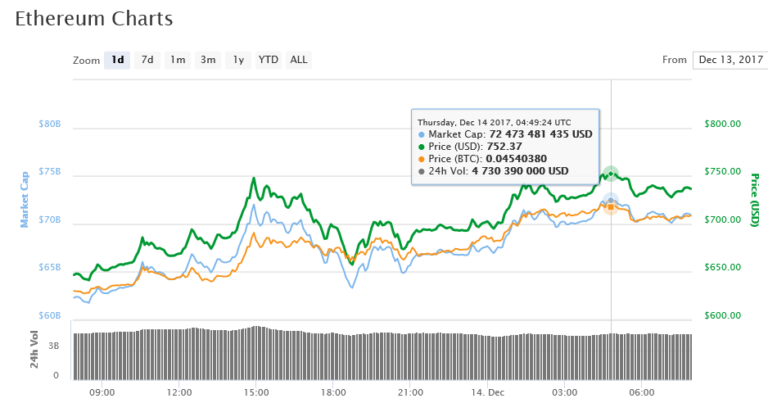This screenshot has height=412, width=768.
Task: Click the 12:00 time axis label
Action: [179, 392]
